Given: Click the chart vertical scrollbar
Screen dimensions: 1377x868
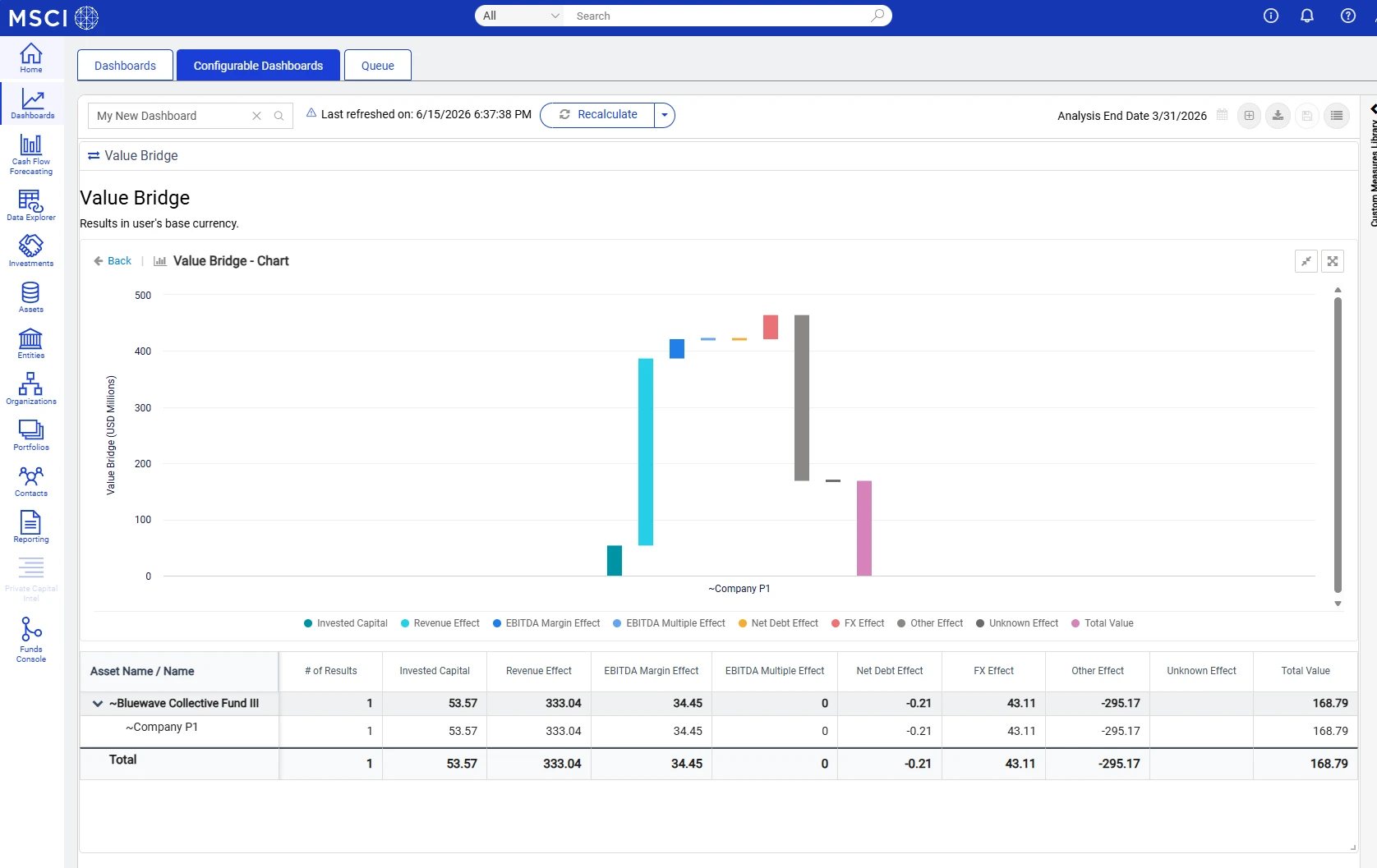Looking at the screenshot, I should tap(1338, 444).
